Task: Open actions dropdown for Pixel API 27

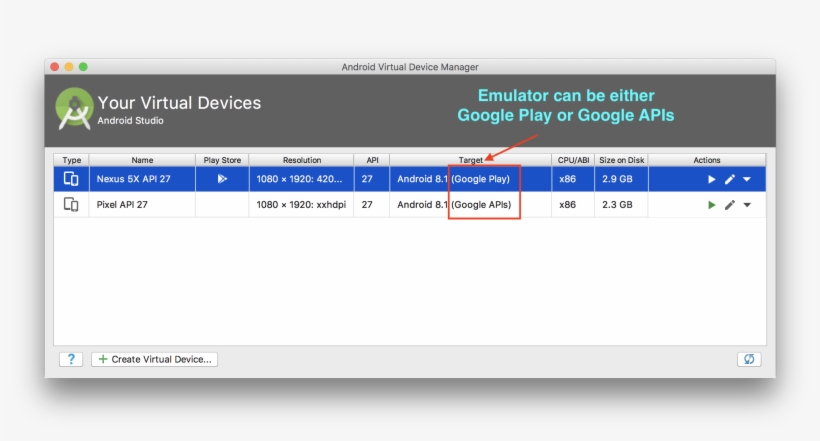Action: [x=747, y=205]
